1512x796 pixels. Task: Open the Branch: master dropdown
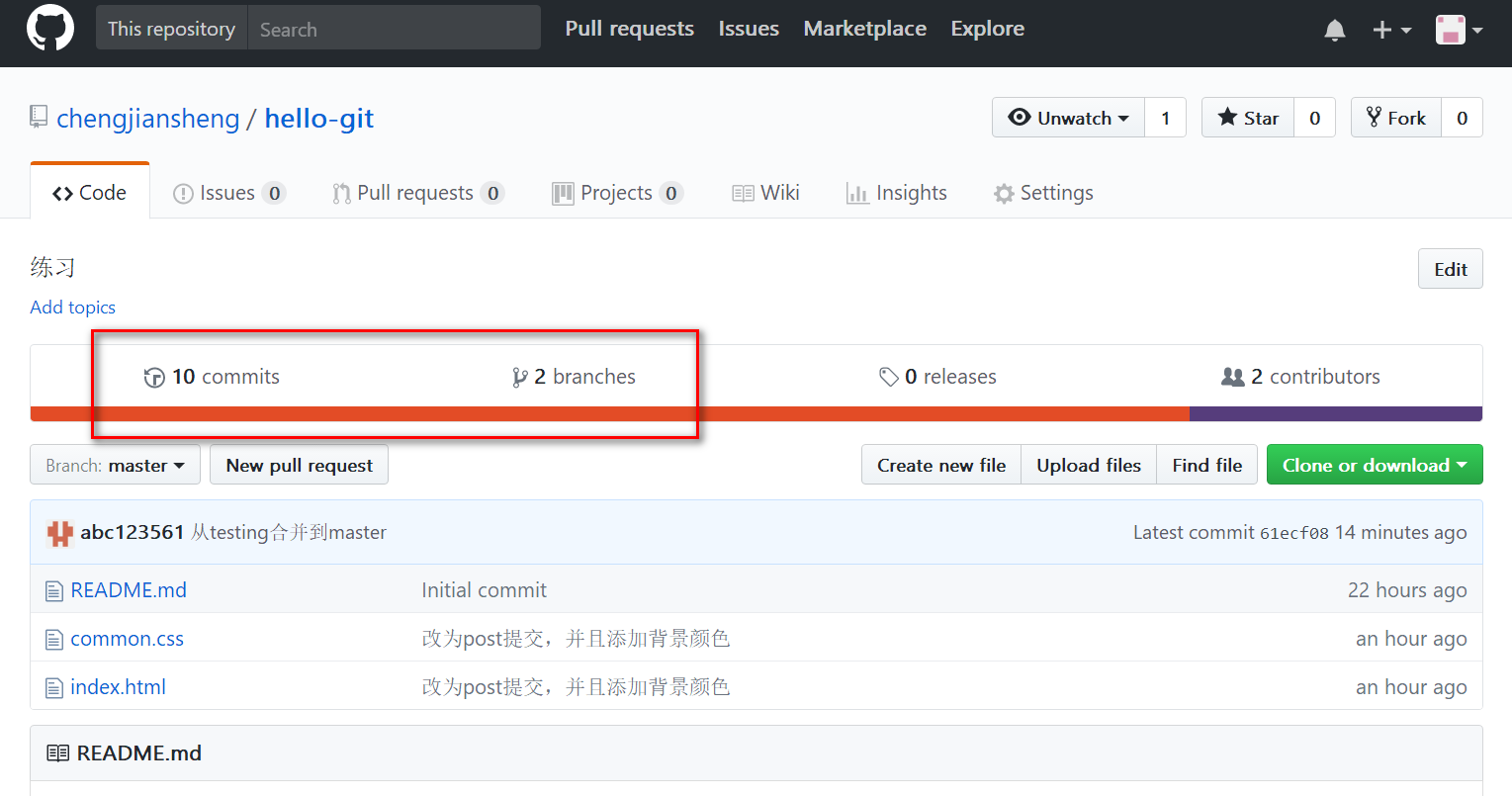(x=116, y=465)
